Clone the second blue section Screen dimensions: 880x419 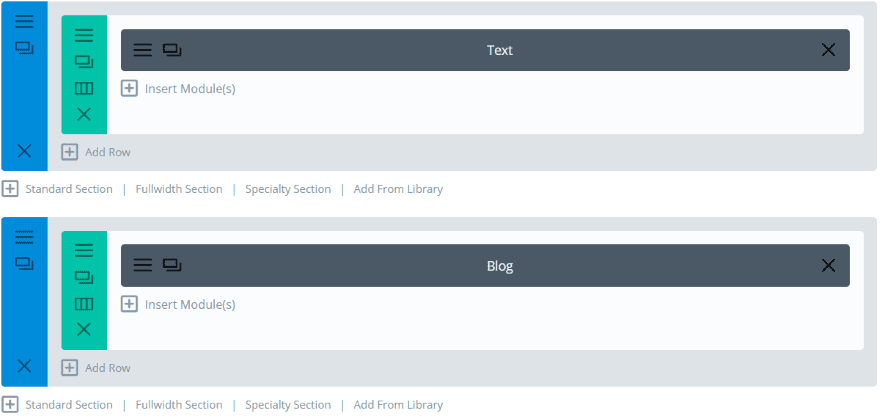24,263
